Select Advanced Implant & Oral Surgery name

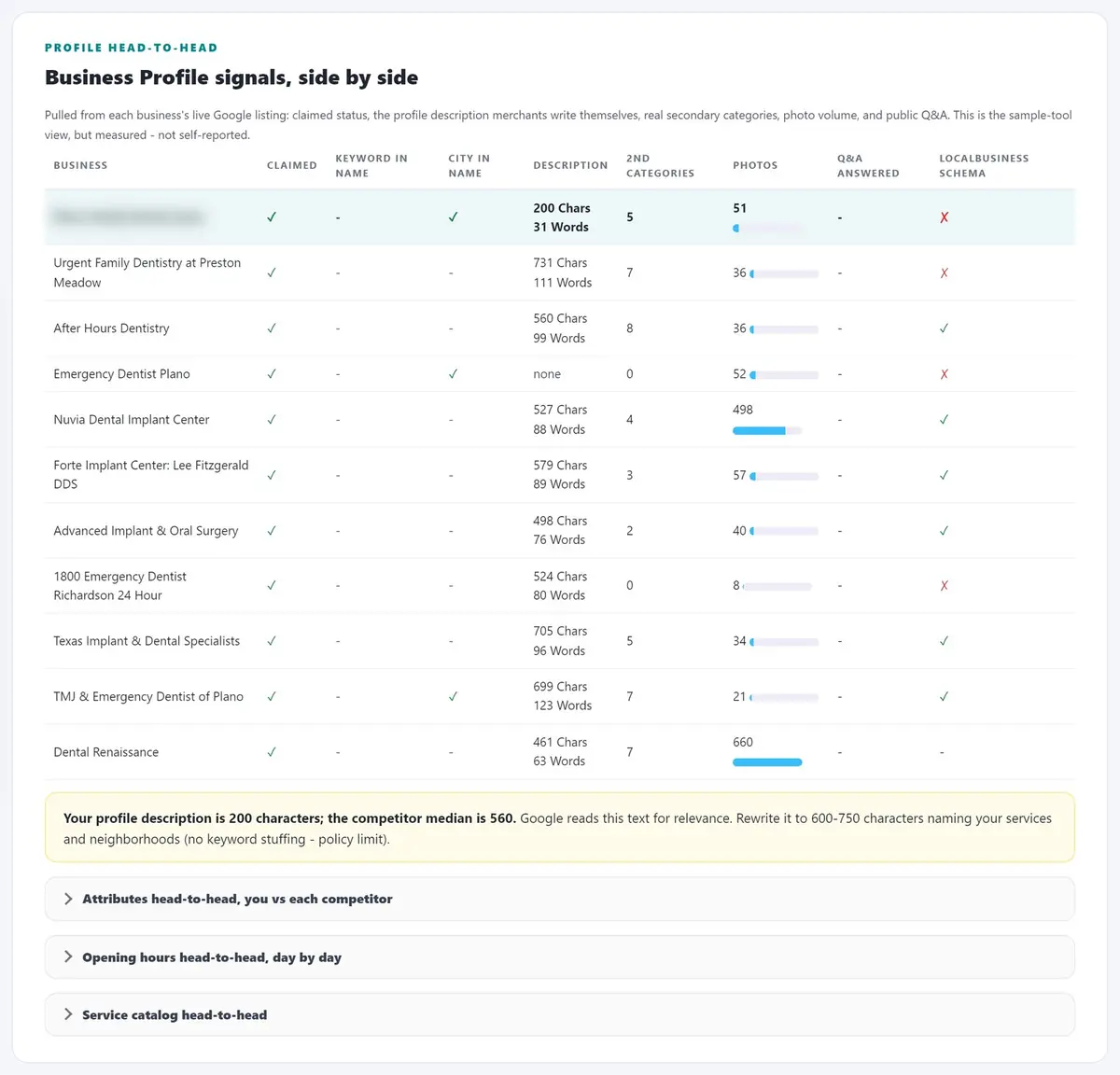click(x=146, y=531)
